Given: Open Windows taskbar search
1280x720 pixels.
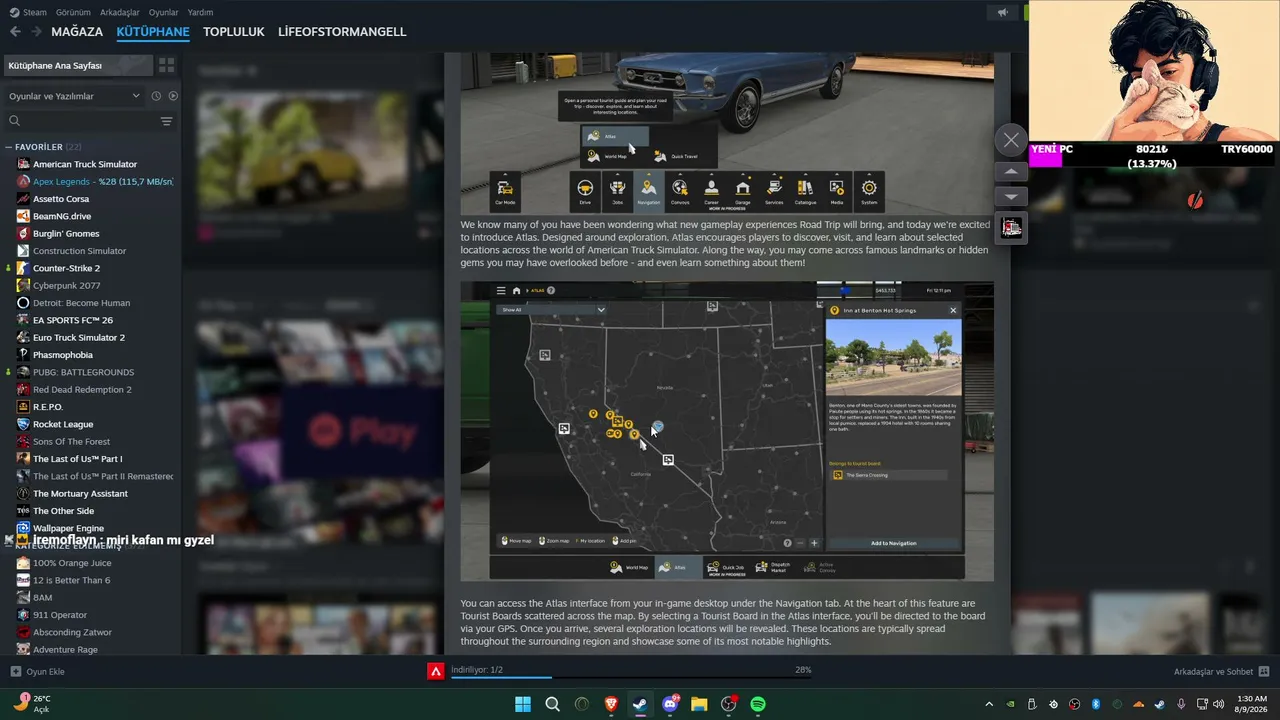Looking at the screenshot, I should click(552, 704).
